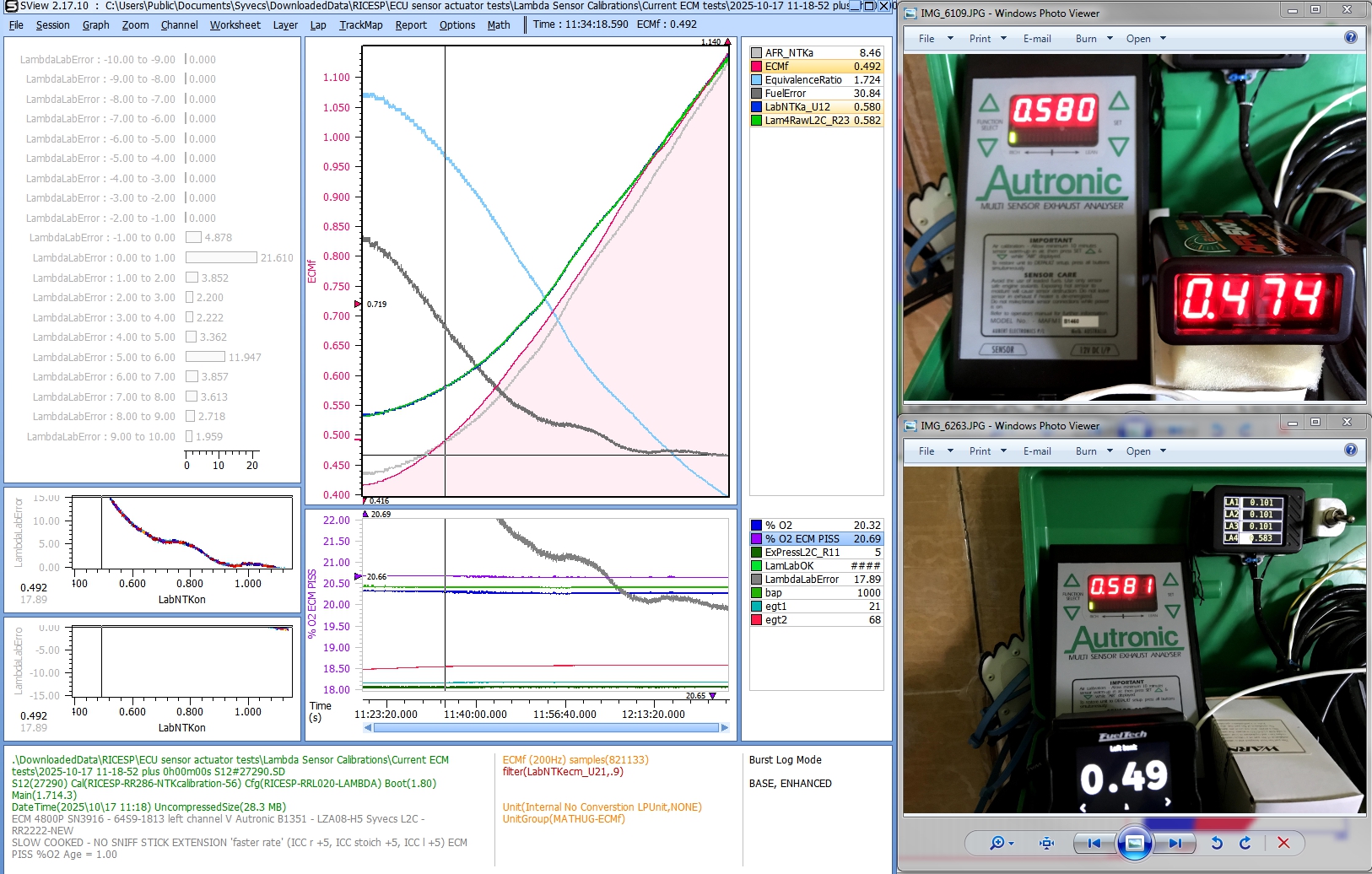Click E-mail in IMG_6263 viewer toolbar
Viewport: 1372px width, 874px height.
point(1037,451)
